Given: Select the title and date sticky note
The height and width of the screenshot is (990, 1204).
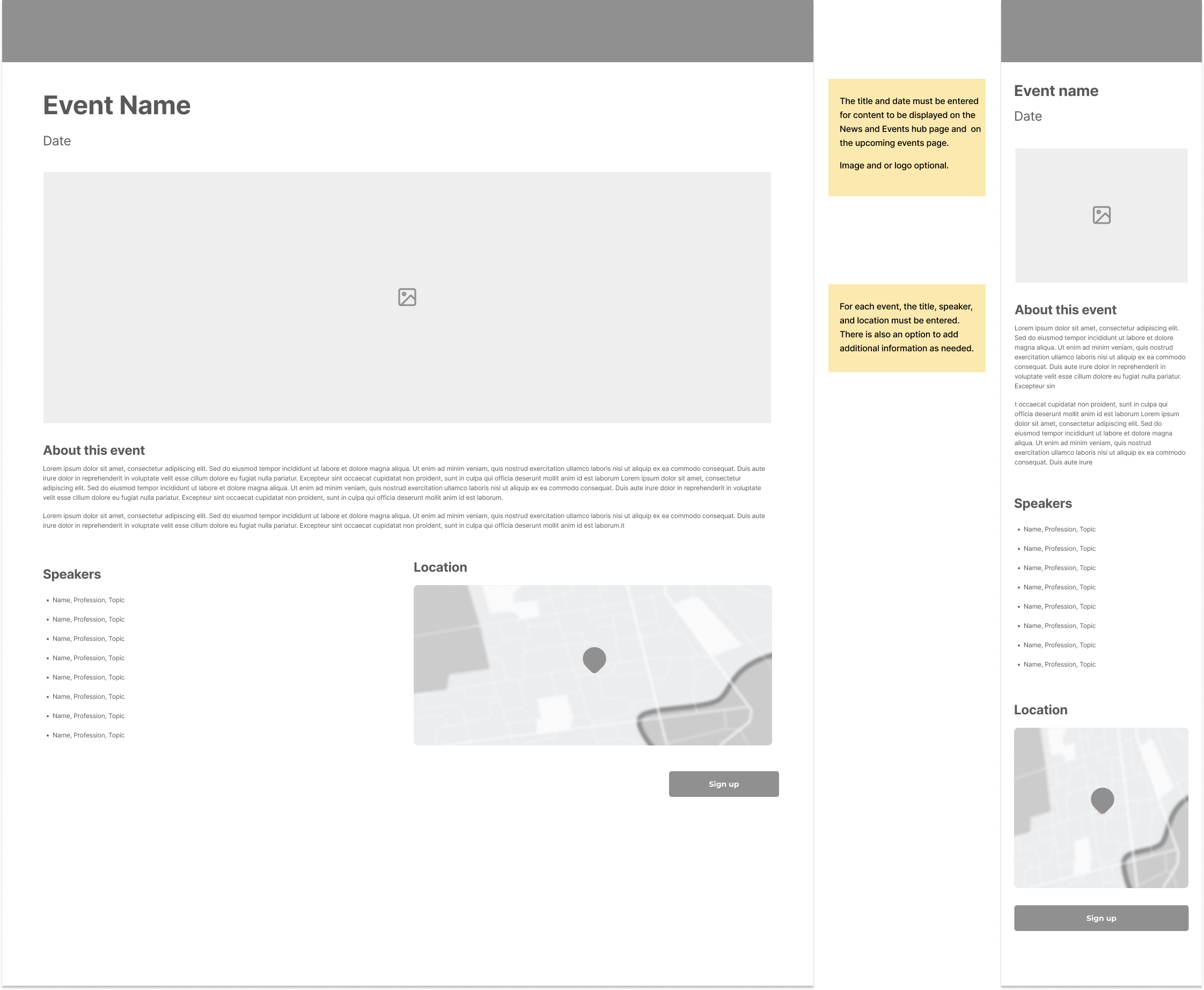Looking at the screenshot, I should (907, 137).
